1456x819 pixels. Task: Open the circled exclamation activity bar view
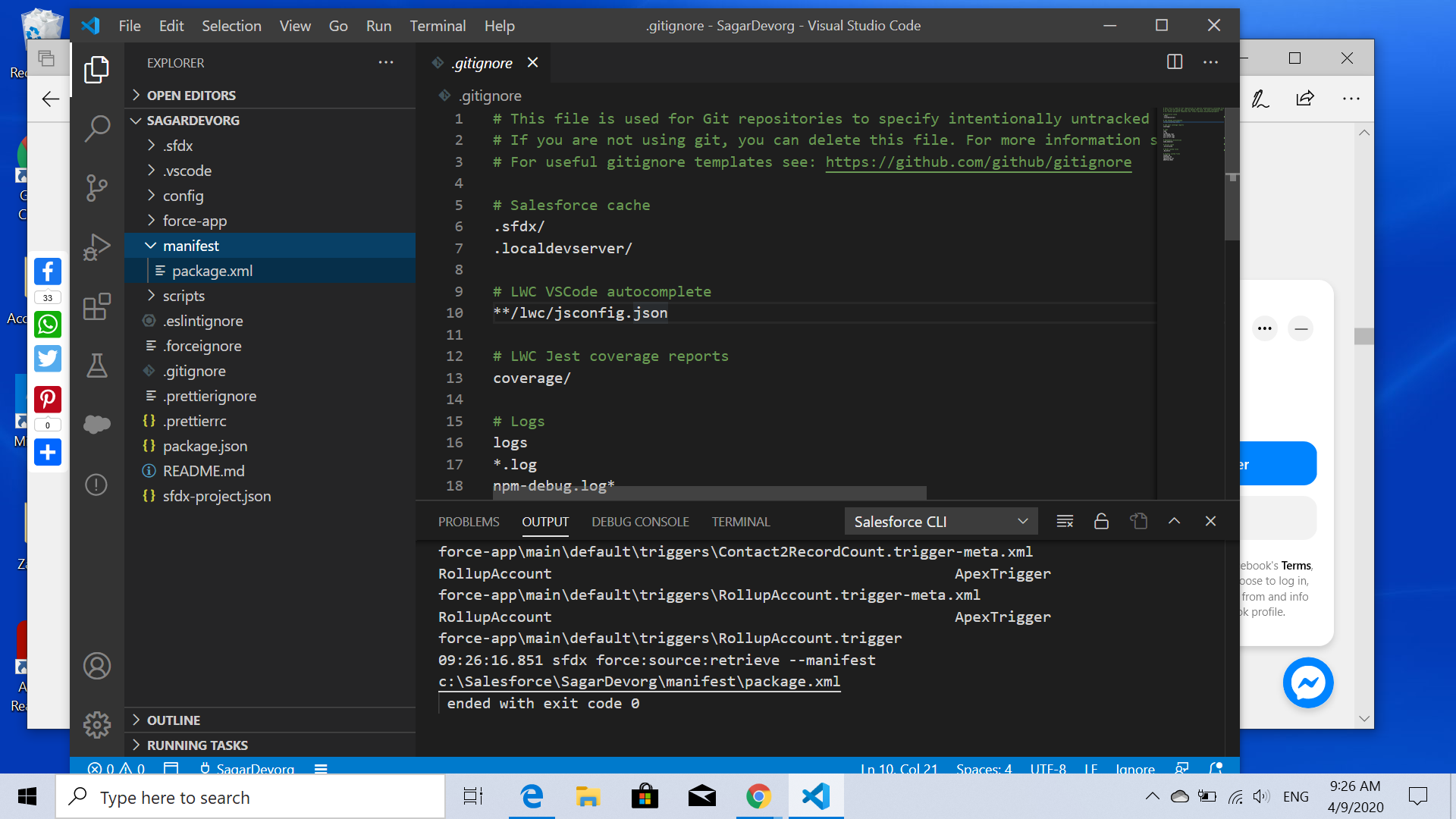tap(96, 485)
